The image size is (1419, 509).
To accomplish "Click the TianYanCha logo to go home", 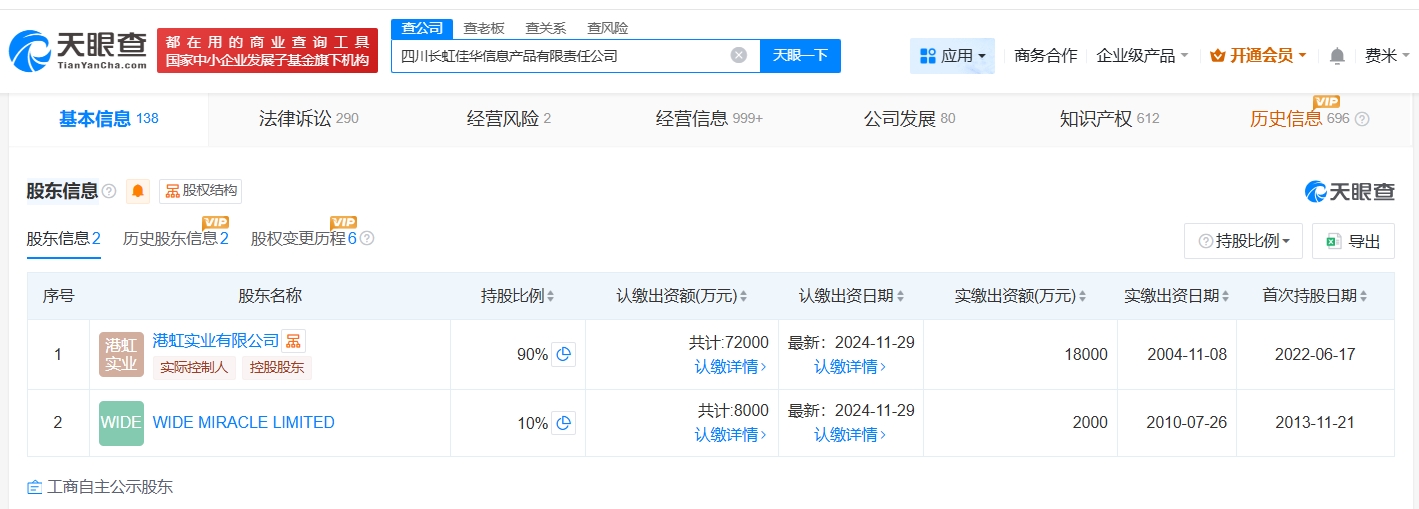I will [x=78, y=50].
